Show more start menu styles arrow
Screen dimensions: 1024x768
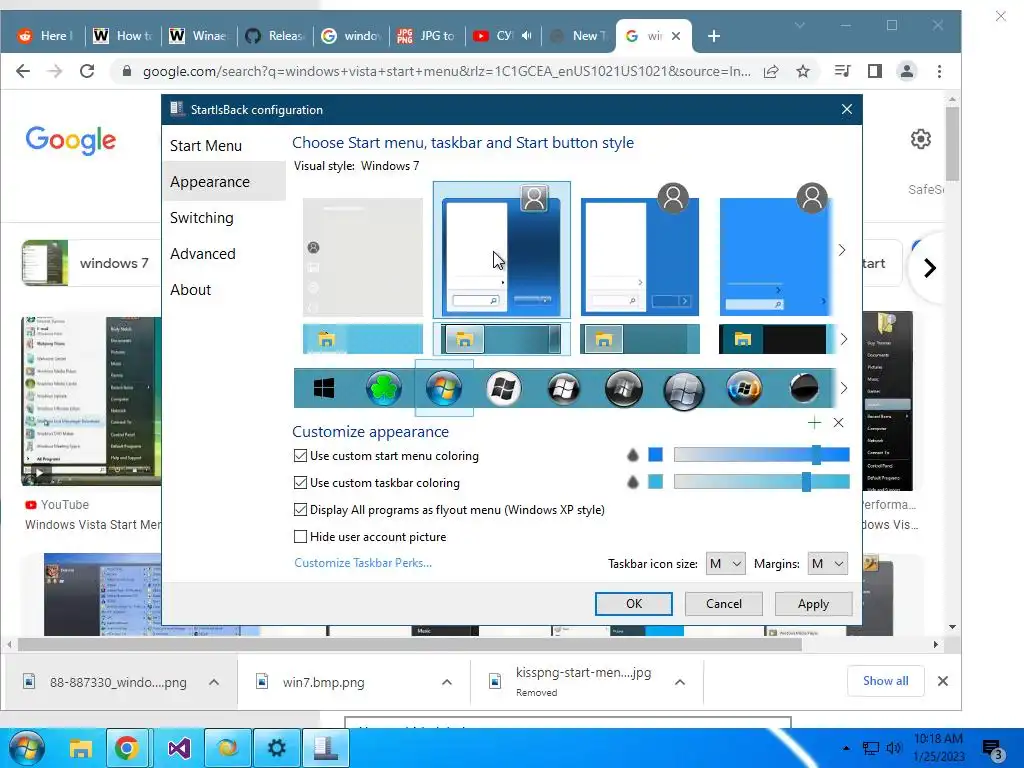click(x=842, y=250)
